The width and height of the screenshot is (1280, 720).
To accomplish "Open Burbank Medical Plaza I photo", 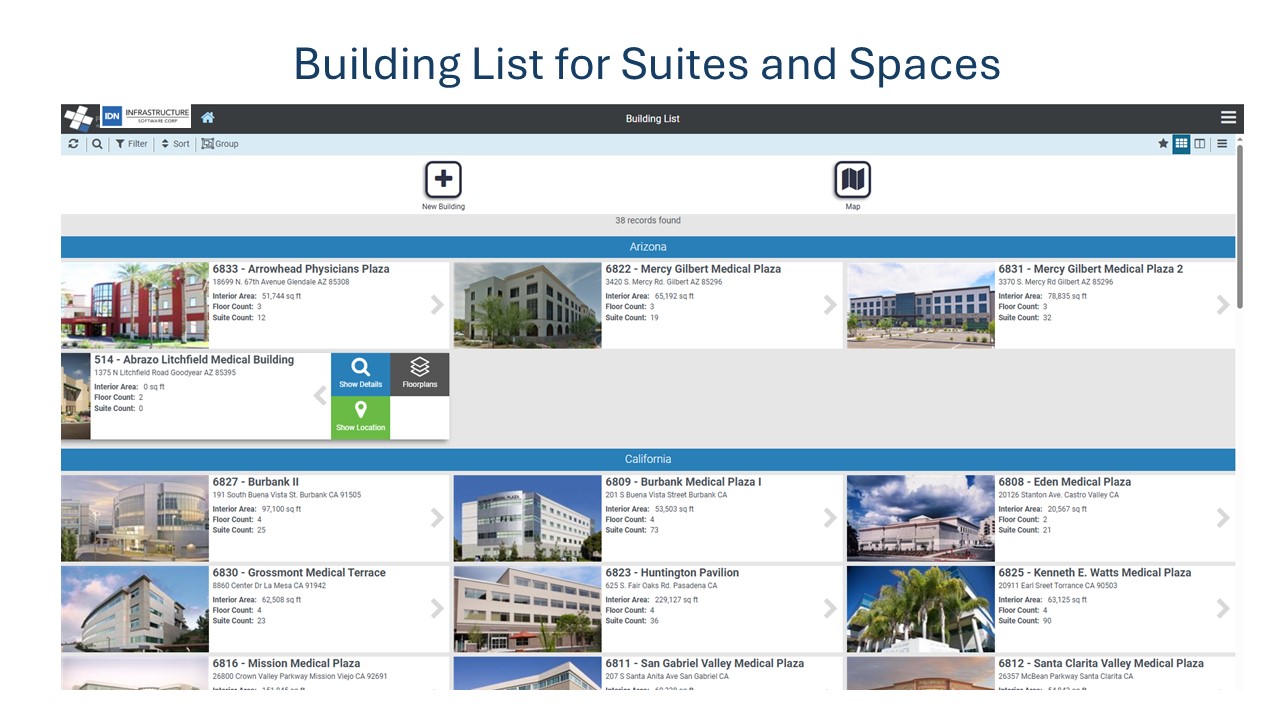I will point(528,518).
